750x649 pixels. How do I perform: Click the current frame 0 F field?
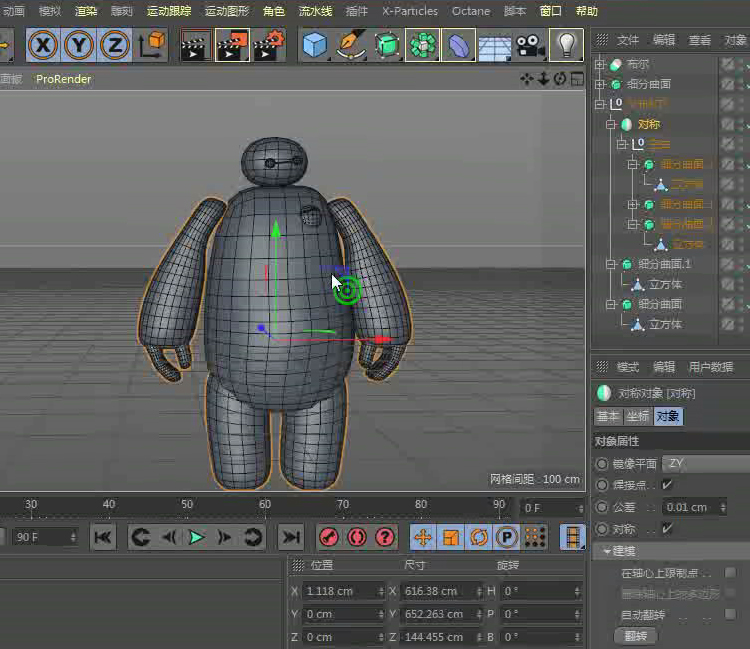[552, 508]
